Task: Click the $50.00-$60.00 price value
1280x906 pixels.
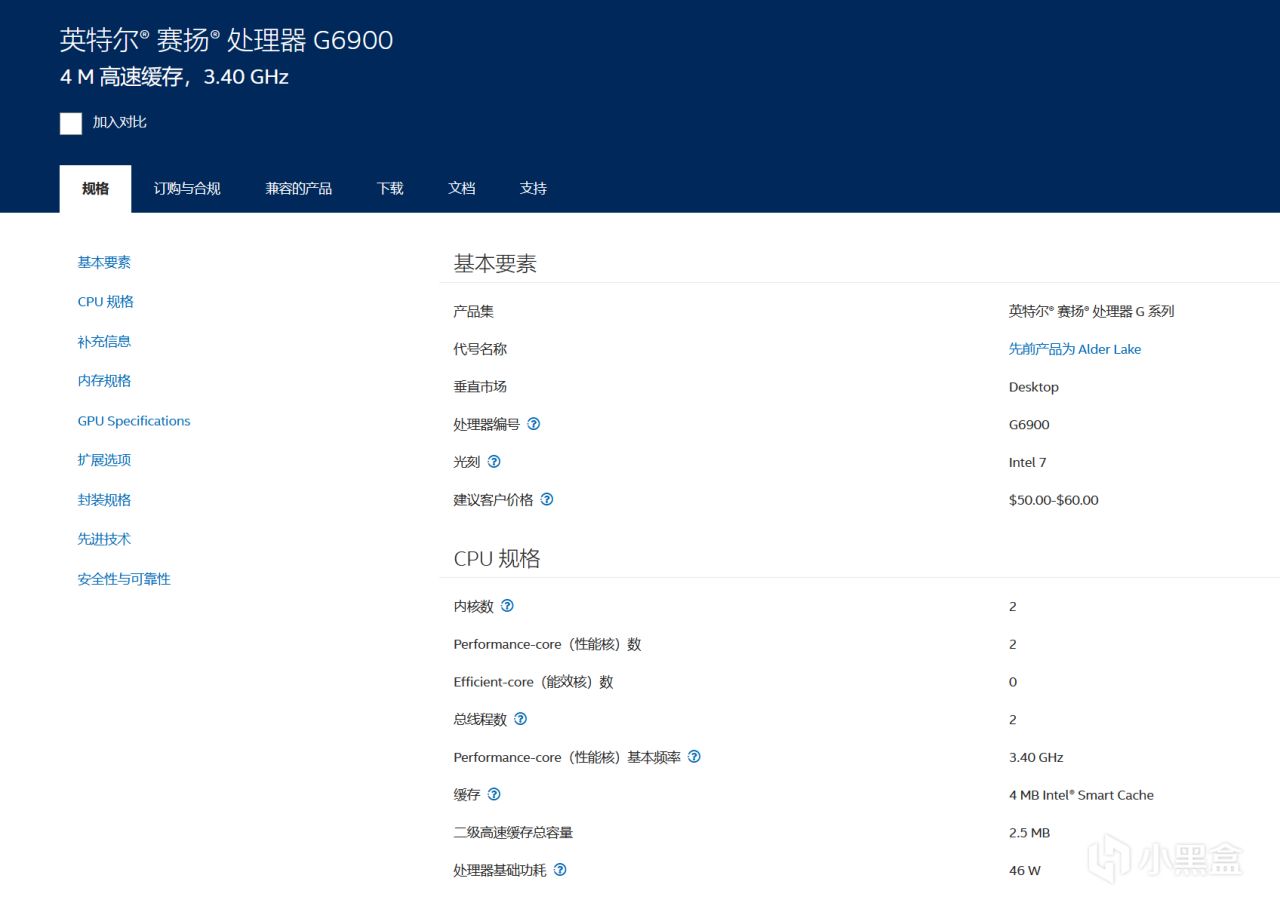Action: (1054, 500)
